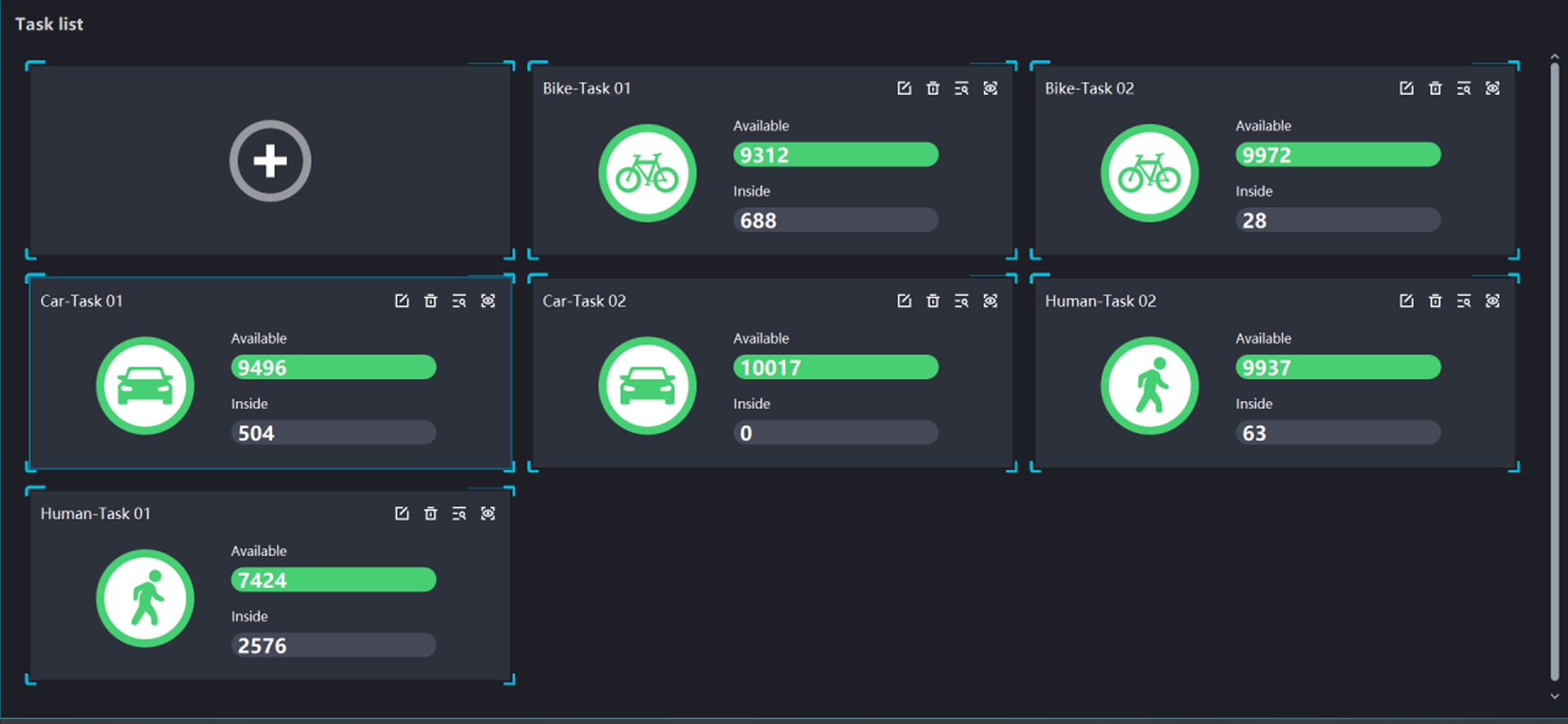Click the Human-Task 01 pedestrian thumbnail
The height and width of the screenshot is (724, 1568).
145,598
